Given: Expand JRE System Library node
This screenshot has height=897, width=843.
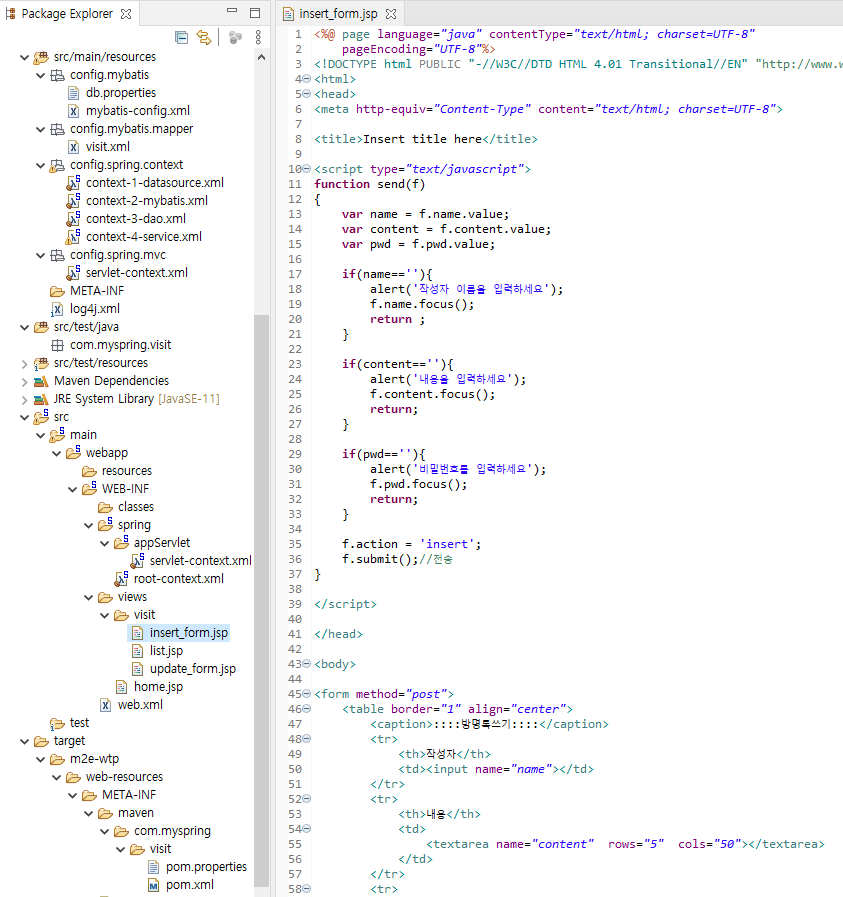Looking at the screenshot, I should pos(25,399).
